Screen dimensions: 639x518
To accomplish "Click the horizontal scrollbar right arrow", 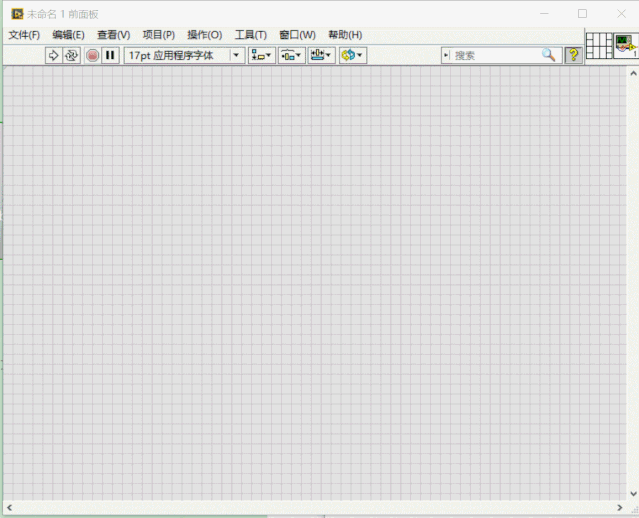I will (619, 507).
